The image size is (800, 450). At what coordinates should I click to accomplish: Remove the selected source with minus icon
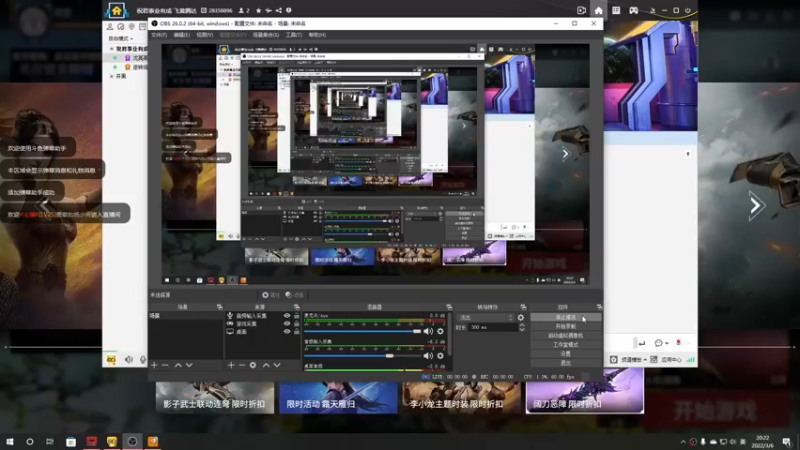click(242, 365)
